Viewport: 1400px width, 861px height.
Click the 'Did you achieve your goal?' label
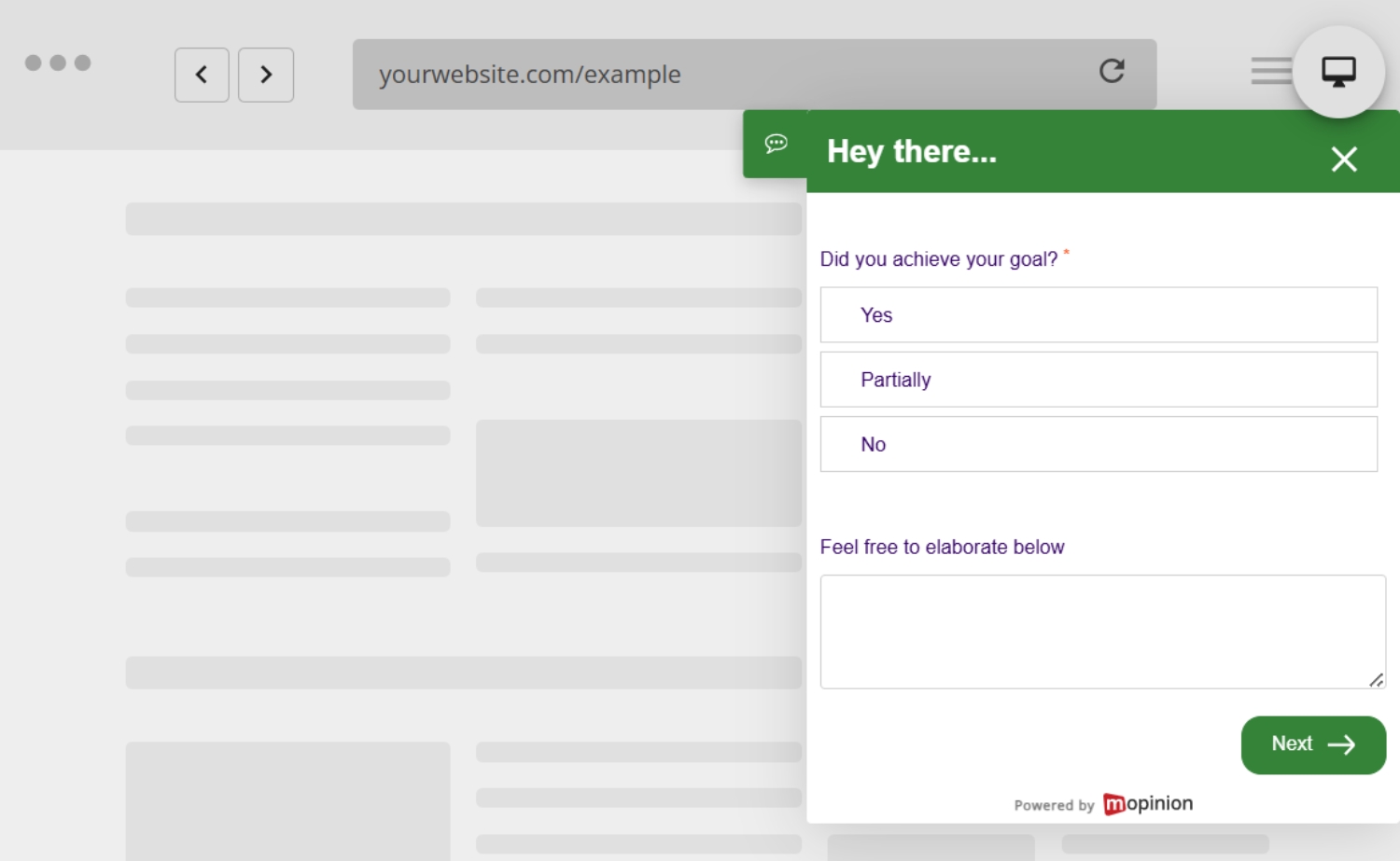click(x=938, y=259)
